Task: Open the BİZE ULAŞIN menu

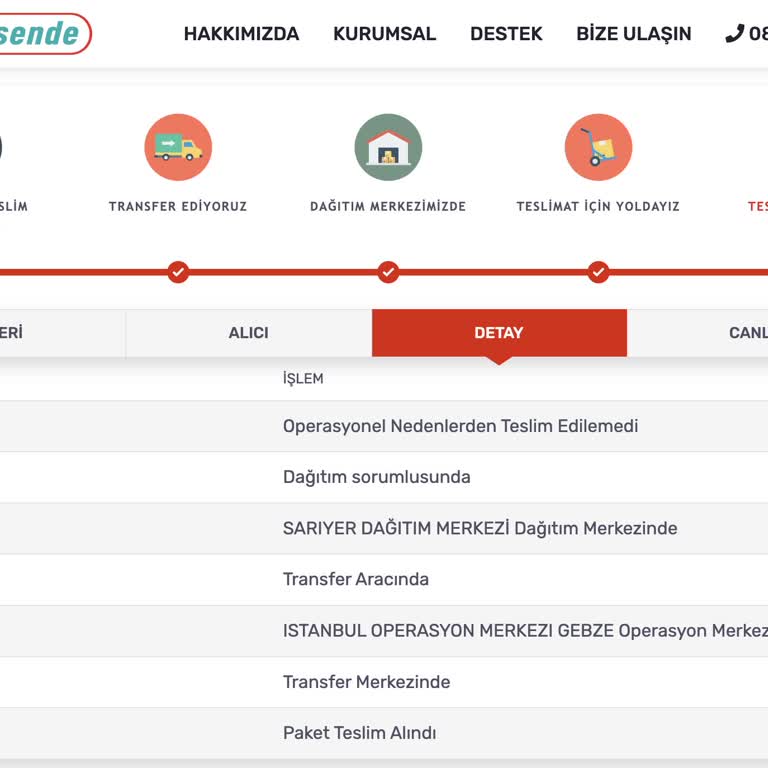Action: 634,34
